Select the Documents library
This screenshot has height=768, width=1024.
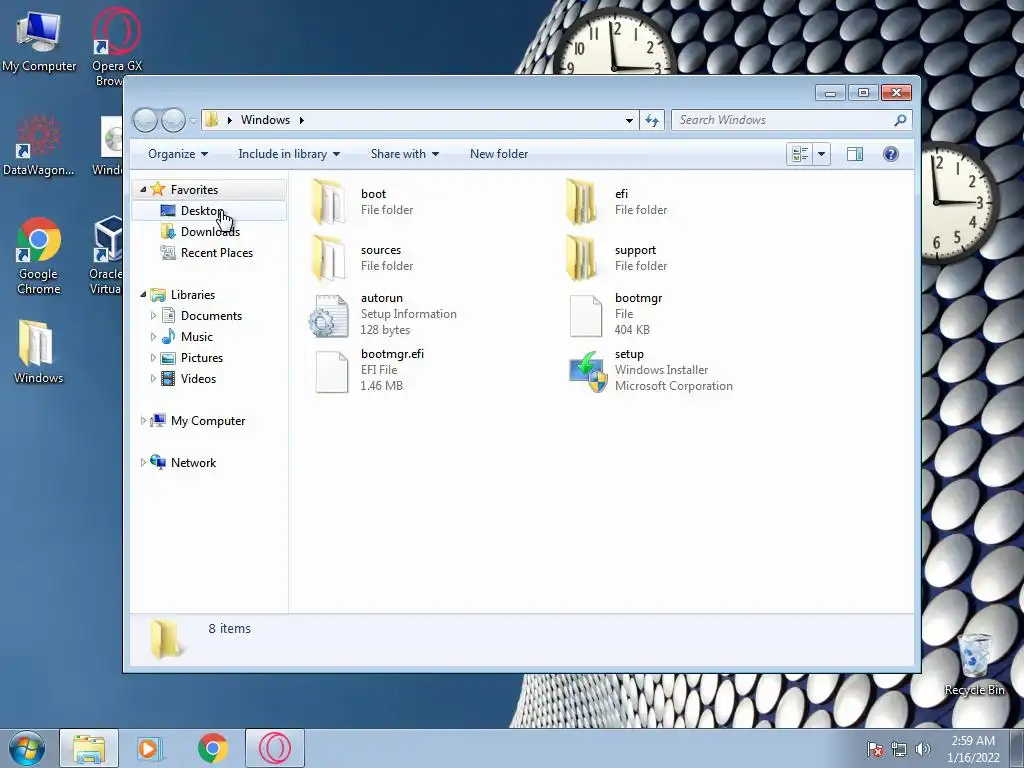(x=211, y=316)
